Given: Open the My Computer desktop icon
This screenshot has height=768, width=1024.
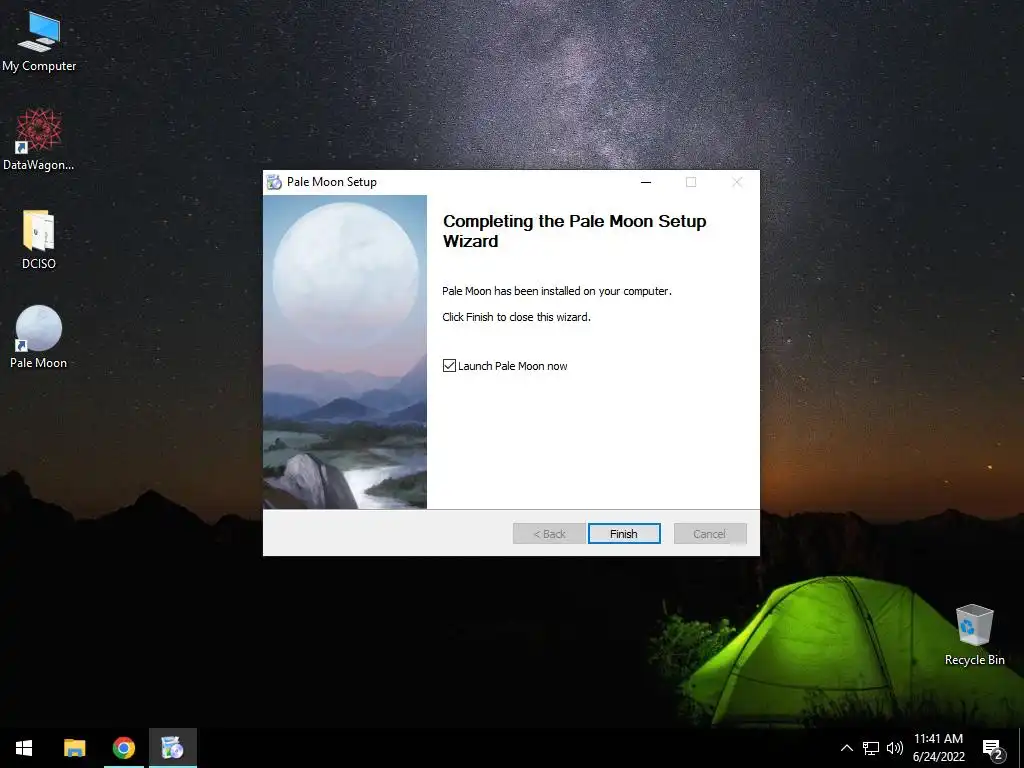Looking at the screenshot, I should tap(39, 41).
